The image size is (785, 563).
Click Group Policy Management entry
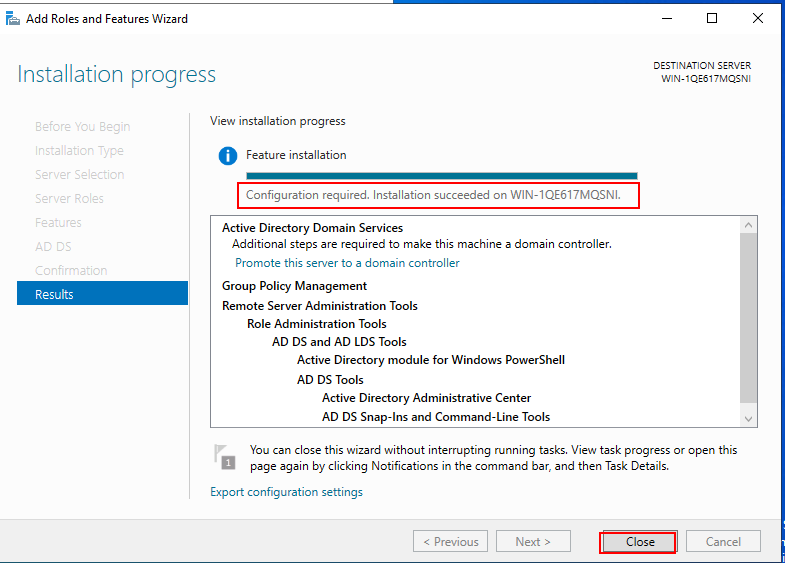[x=294, y=286]
